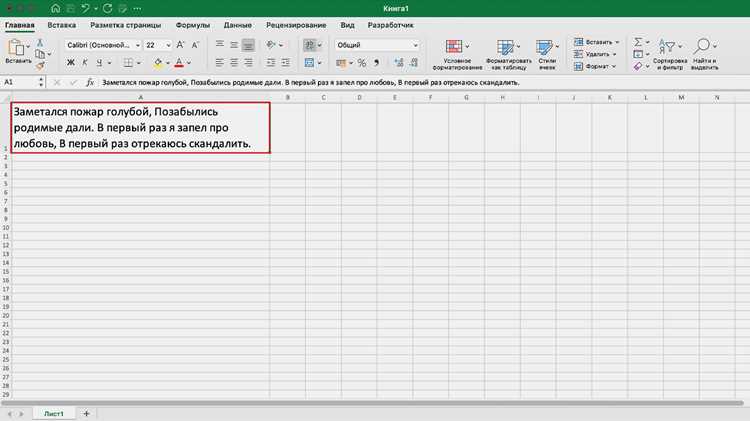The height and width of the screenshot is (421, 750).
Task: Open the number format dropdown Общий
Action: pyautogui.click(x=377, y=45)
